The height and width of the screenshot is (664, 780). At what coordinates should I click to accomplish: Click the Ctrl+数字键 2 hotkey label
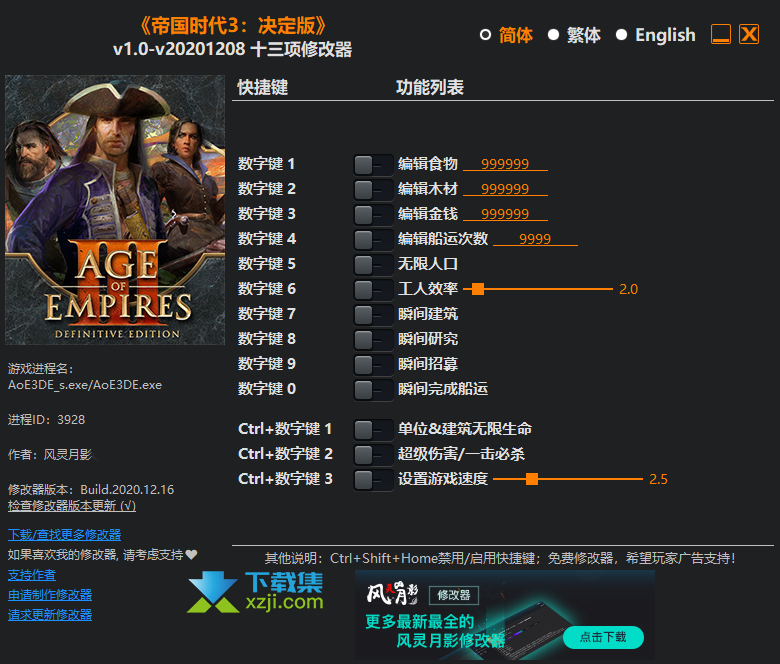(285, 454)
